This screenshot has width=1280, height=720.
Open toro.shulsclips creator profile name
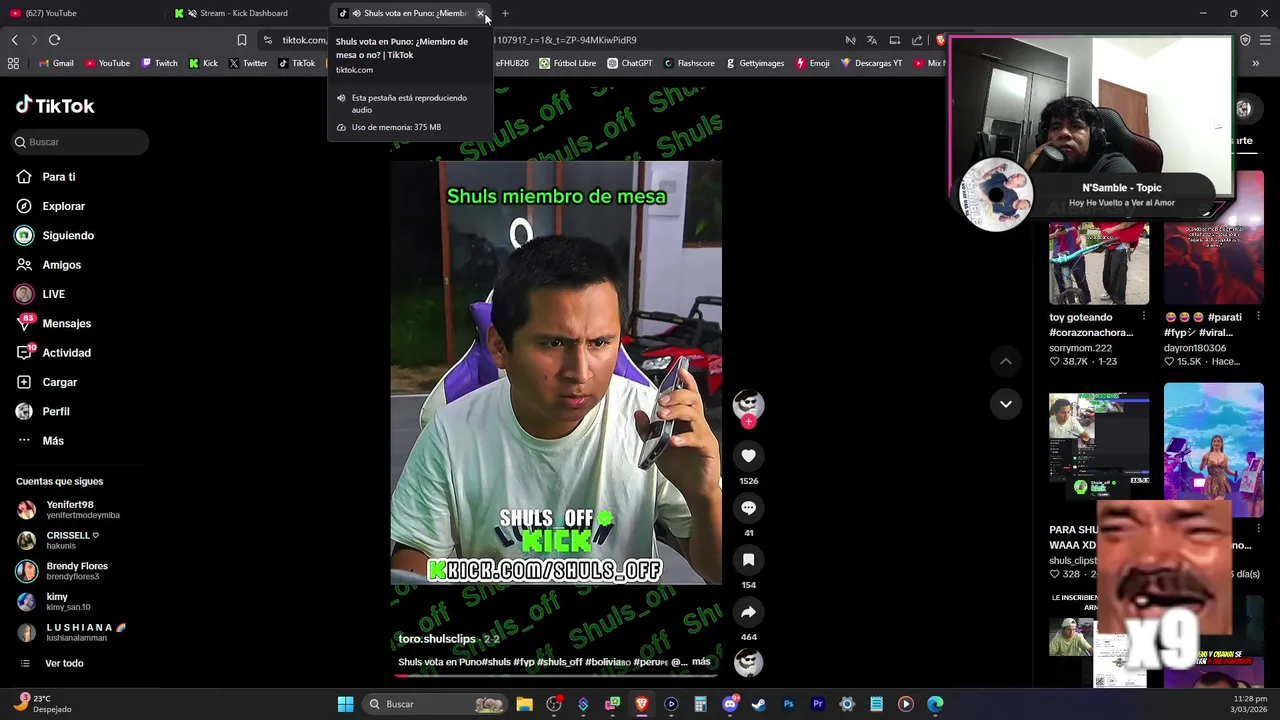pyautogui.click(x=437, y=639)
